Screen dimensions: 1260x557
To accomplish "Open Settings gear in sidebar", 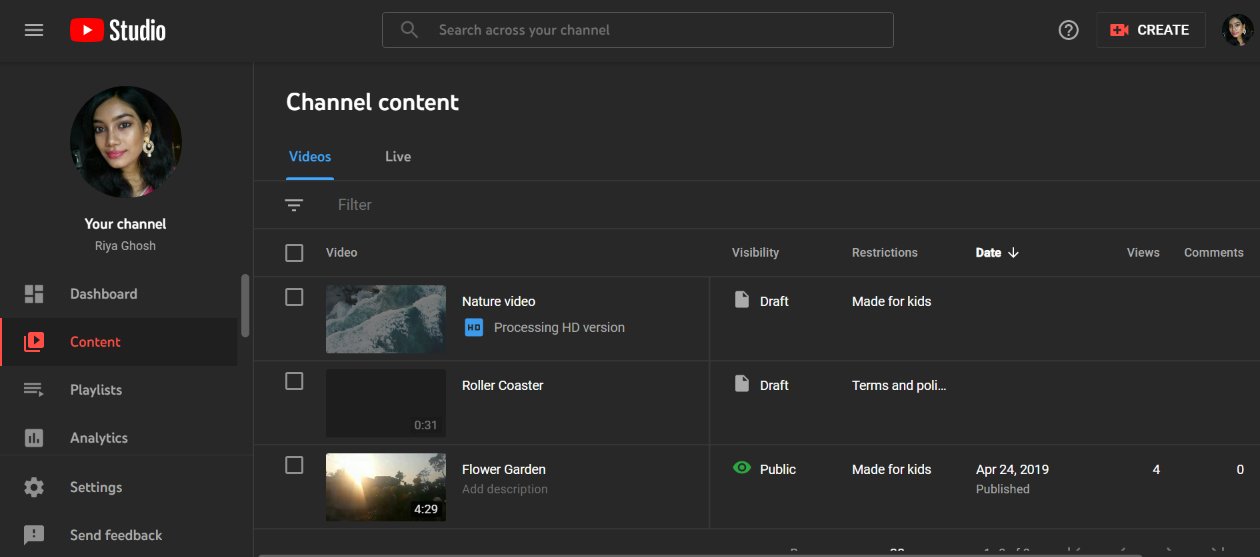I will pos(95,487).
